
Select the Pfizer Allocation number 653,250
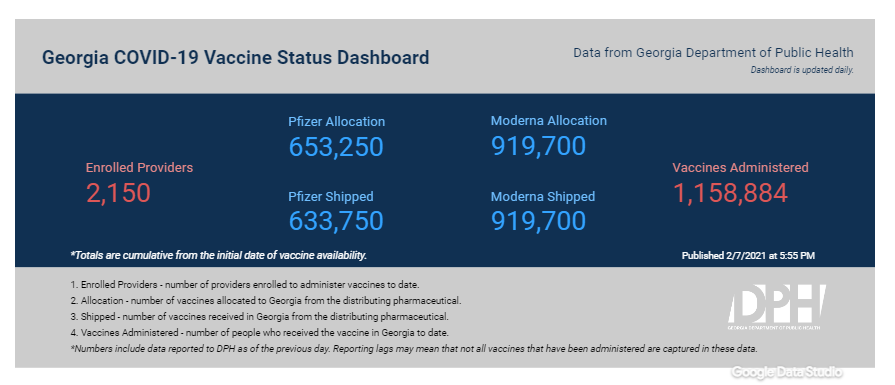tap(336, 147)
